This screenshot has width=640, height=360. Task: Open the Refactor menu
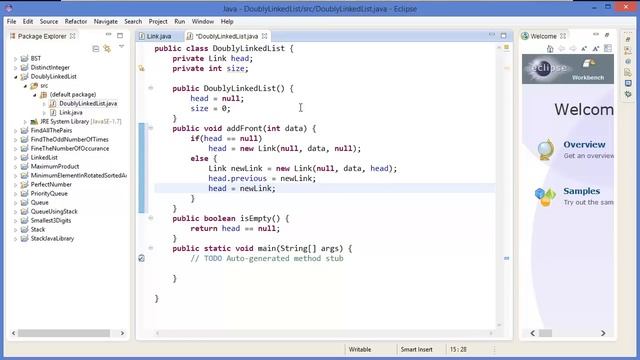(x=76, y=22)
